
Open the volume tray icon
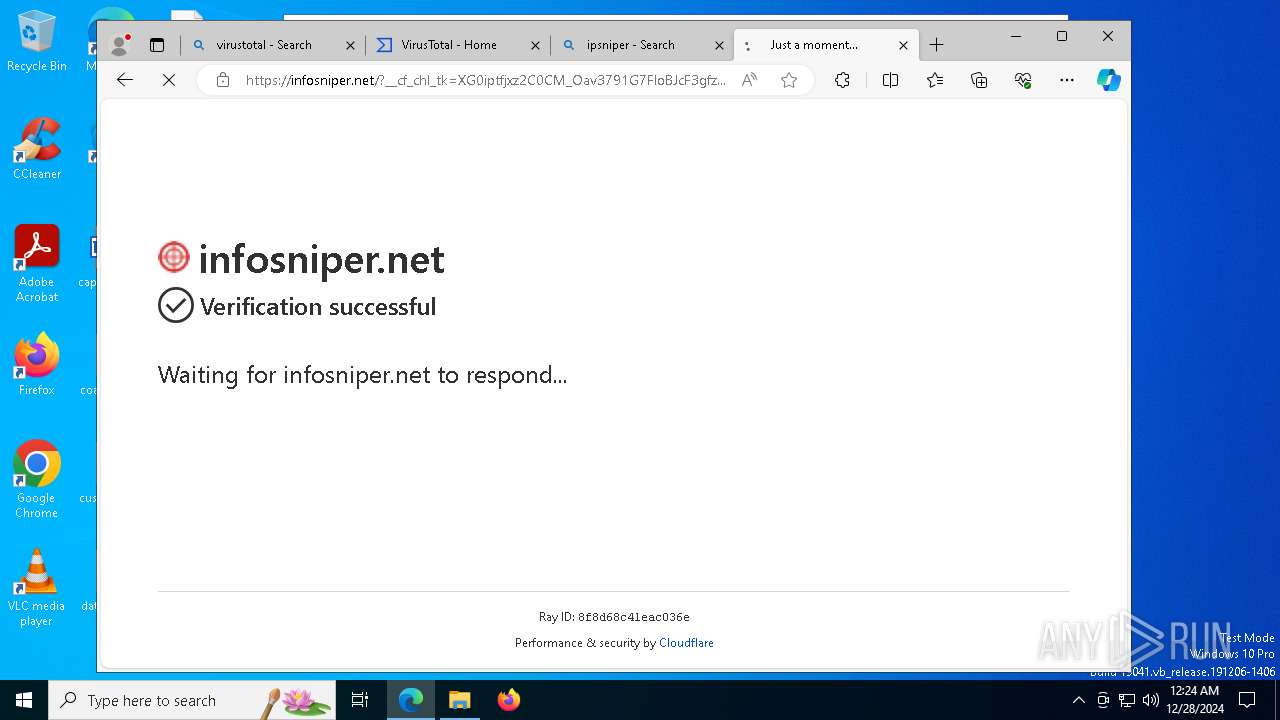tap(1150, 700)
